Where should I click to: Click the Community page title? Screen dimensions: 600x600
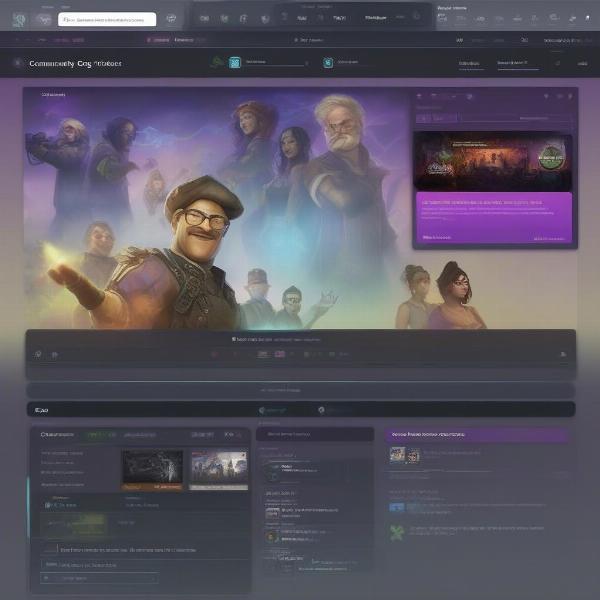pyautogui.click(x=75, y=64)
